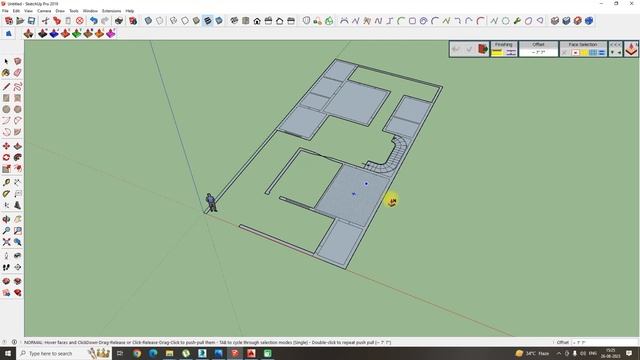Open the Extensions menu
640x360 pixels.
tap(111, 11)
